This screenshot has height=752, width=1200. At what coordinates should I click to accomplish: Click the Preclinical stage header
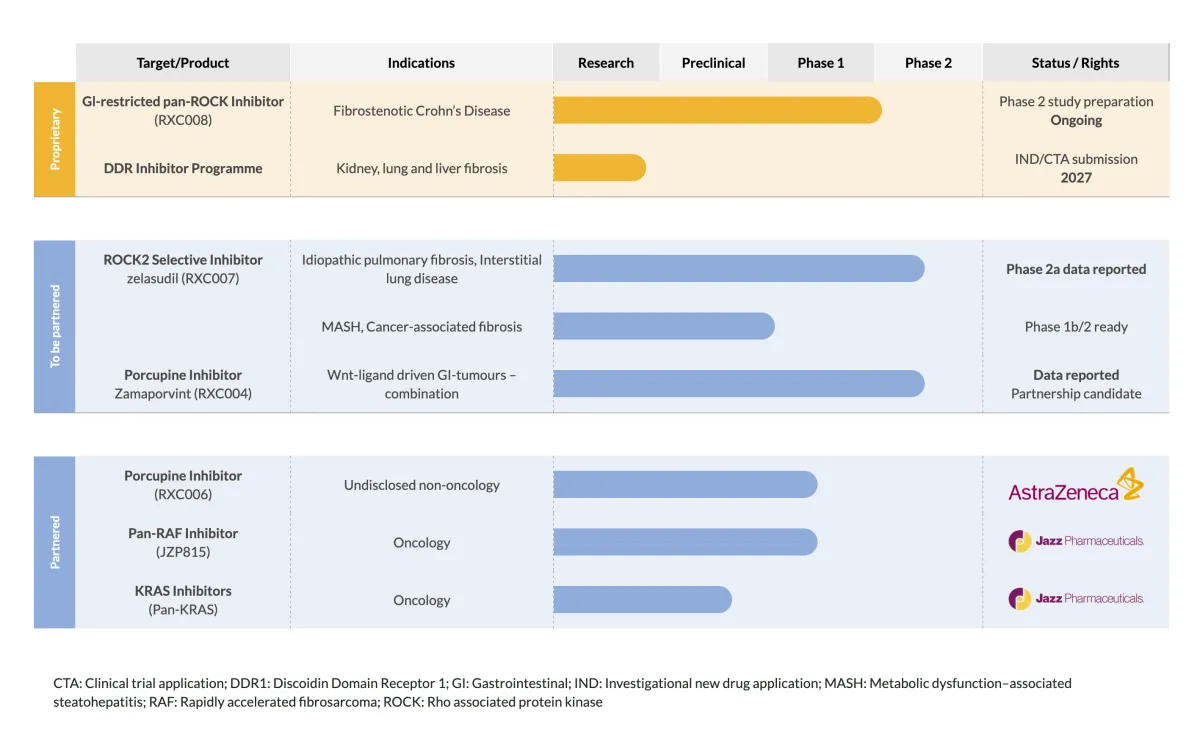point(713,62)
